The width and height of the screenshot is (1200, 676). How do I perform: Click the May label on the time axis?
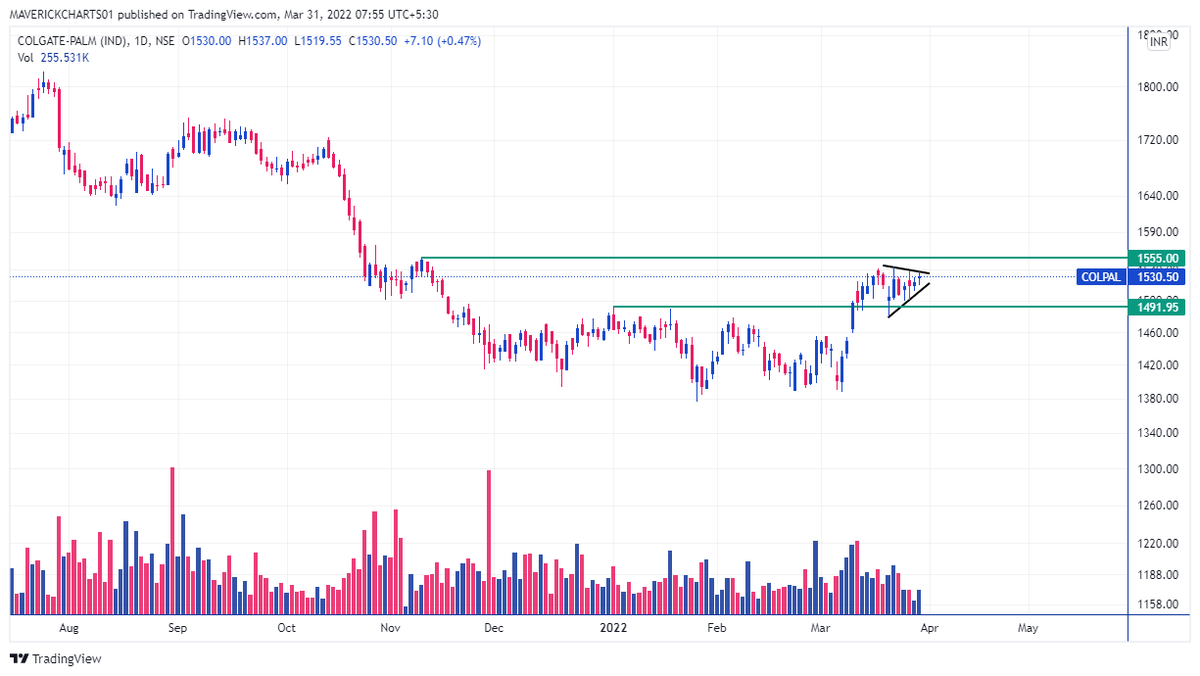pos(1028,629)
